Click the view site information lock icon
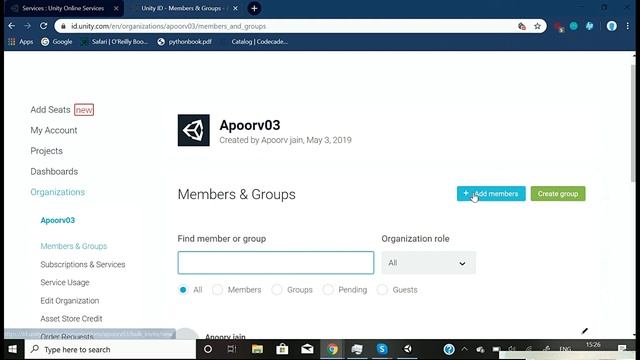 (63, 26)
